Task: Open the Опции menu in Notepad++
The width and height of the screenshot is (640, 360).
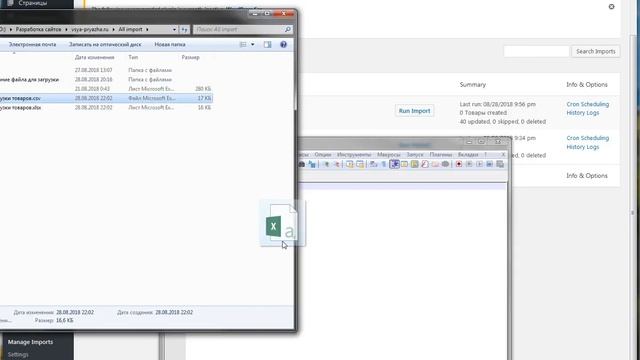Action: tap(323, 155)
